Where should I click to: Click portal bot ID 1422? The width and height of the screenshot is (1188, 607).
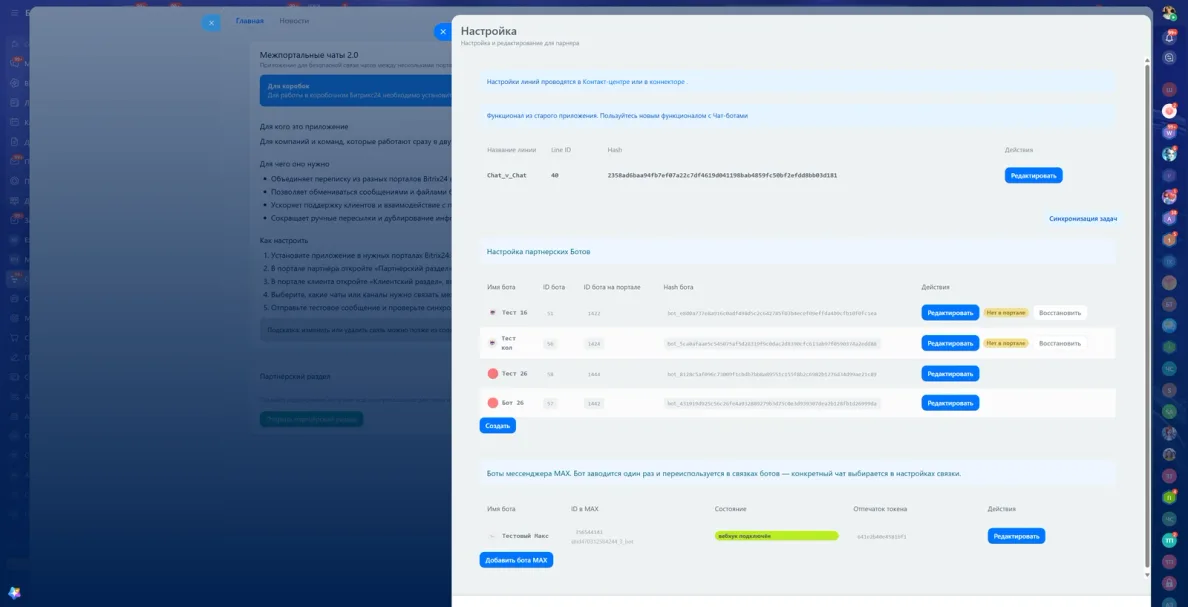coord(594,312)
